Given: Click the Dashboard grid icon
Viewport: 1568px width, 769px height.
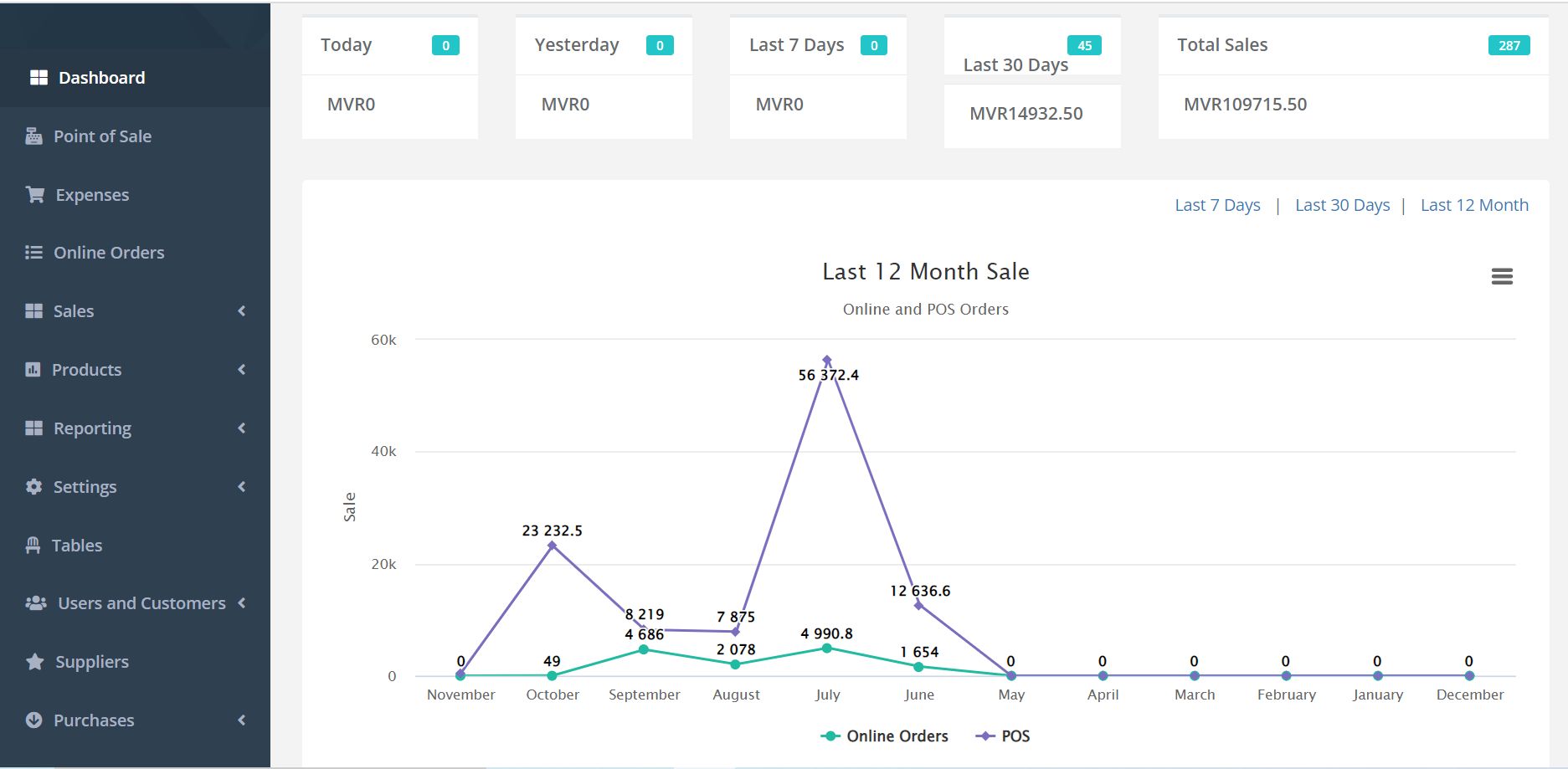Looking at the screenshot, I should tap(39, 78).
